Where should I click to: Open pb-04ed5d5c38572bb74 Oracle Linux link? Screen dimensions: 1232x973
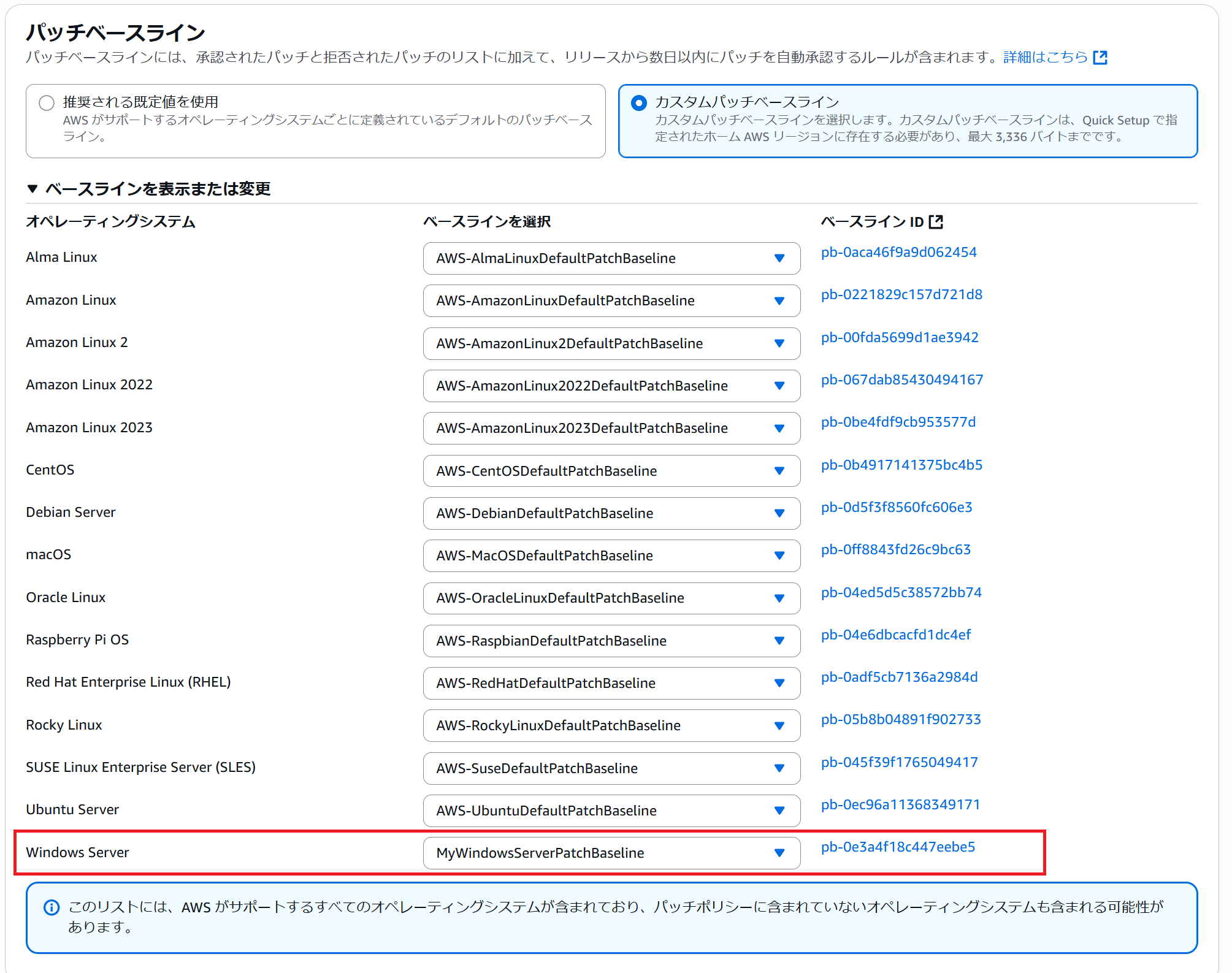click(901, 592)
